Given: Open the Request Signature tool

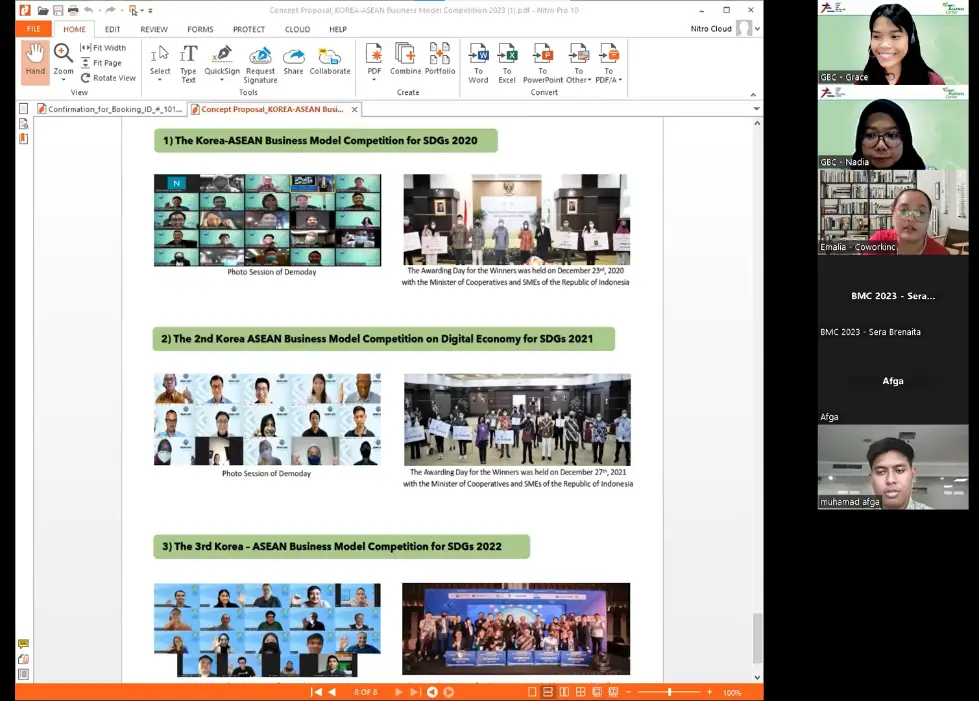Looking at the screenshot, I should (x=260, y=62).
